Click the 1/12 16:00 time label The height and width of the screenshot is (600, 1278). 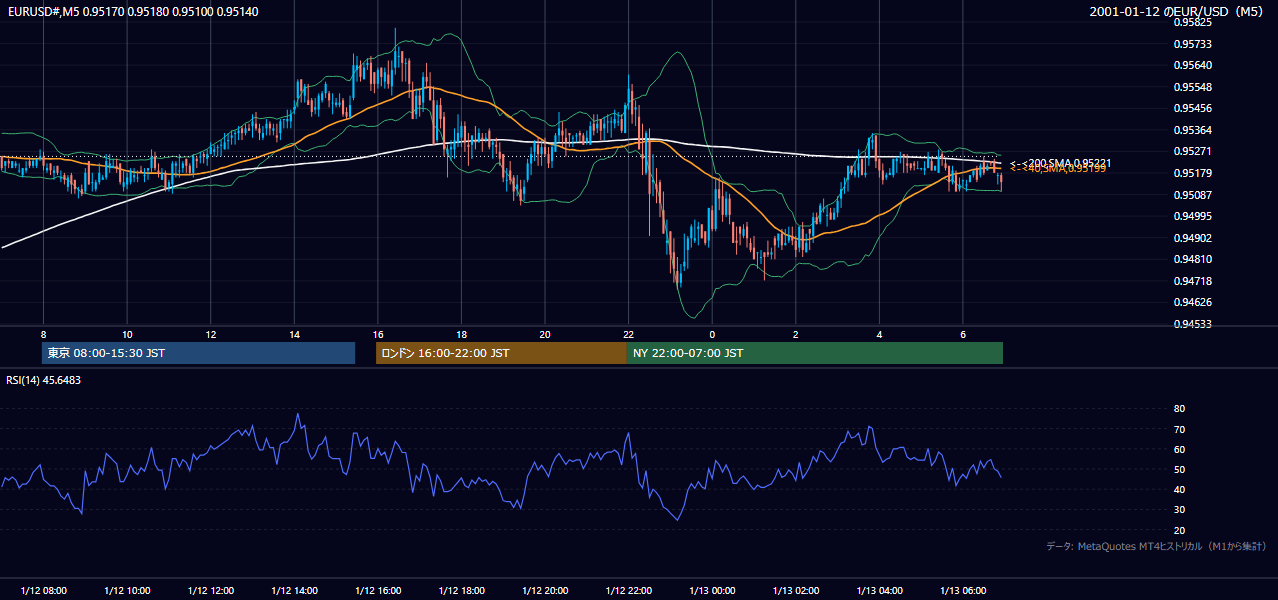(378, 590)
